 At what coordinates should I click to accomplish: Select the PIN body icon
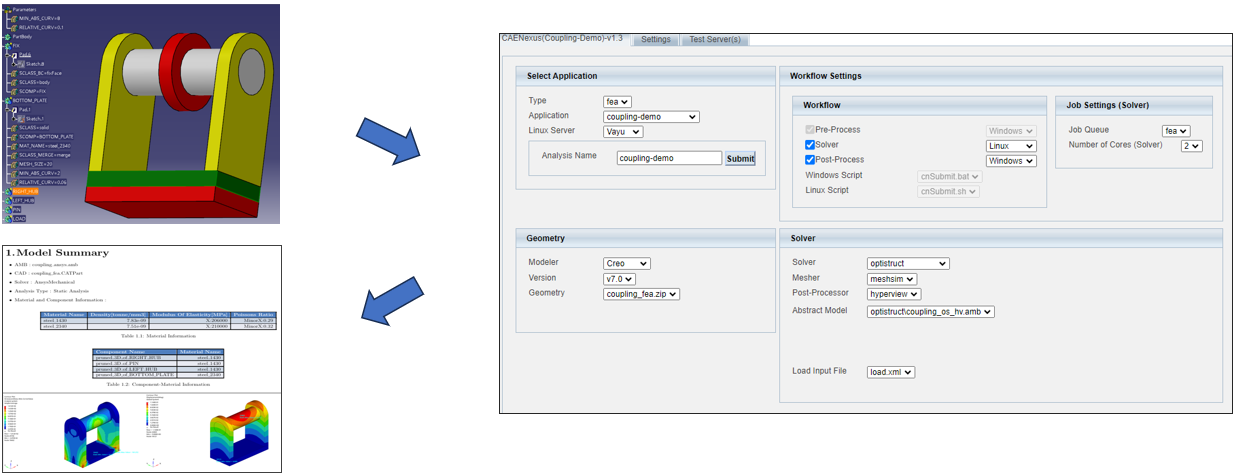8,209
